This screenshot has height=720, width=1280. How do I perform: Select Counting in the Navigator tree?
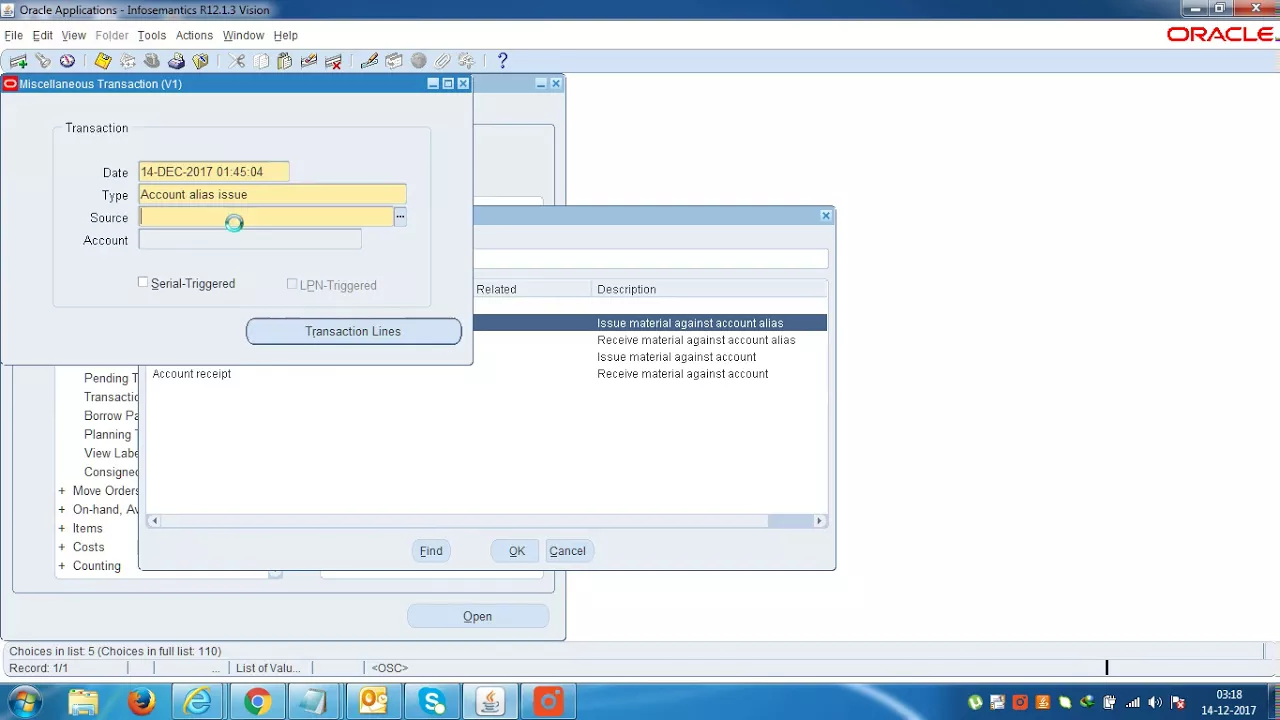click(x=97, y=566)
